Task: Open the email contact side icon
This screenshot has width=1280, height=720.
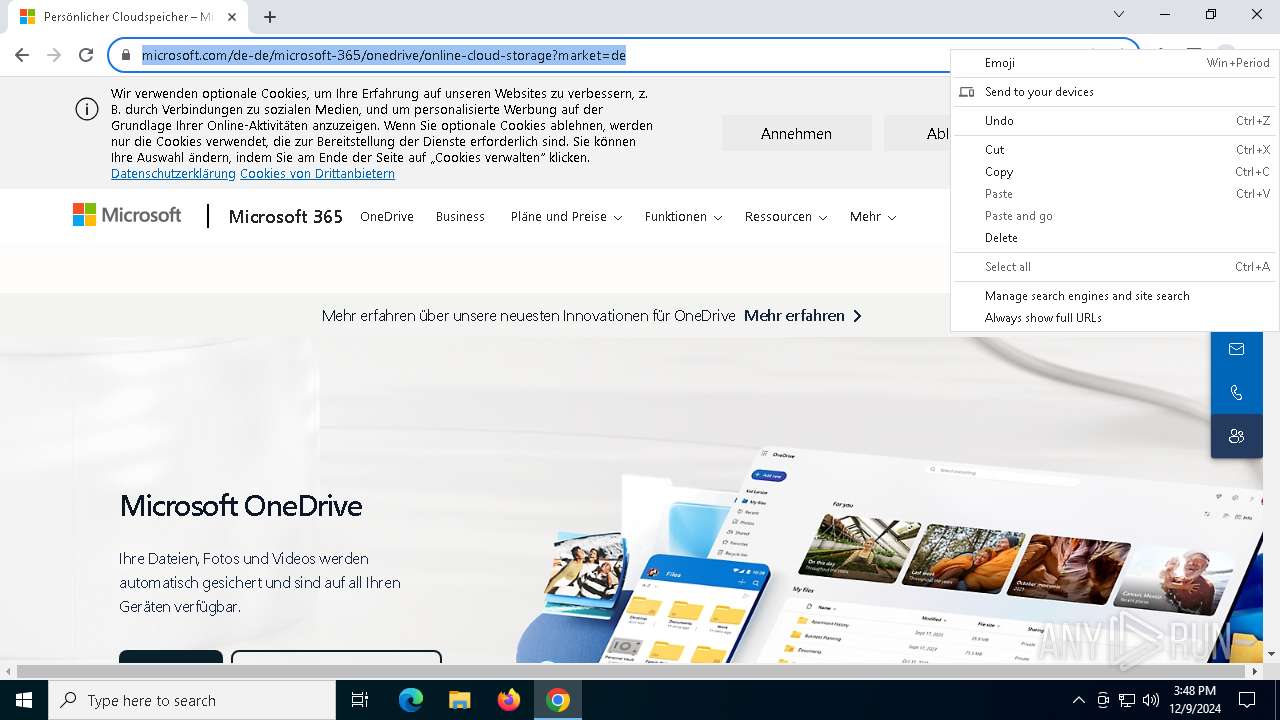Action: coord(1237,349)
